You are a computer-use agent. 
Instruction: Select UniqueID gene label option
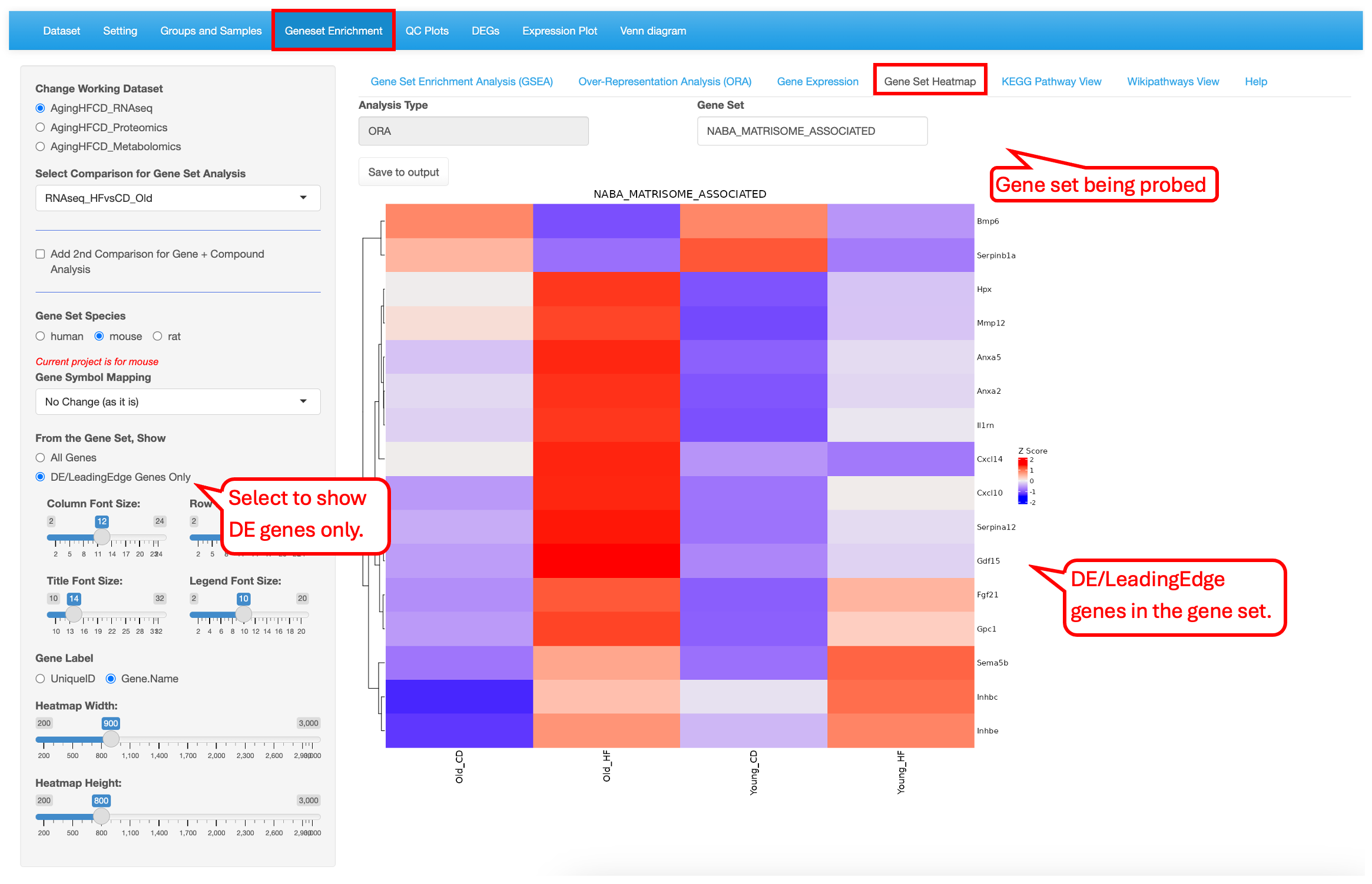(40, 679)
